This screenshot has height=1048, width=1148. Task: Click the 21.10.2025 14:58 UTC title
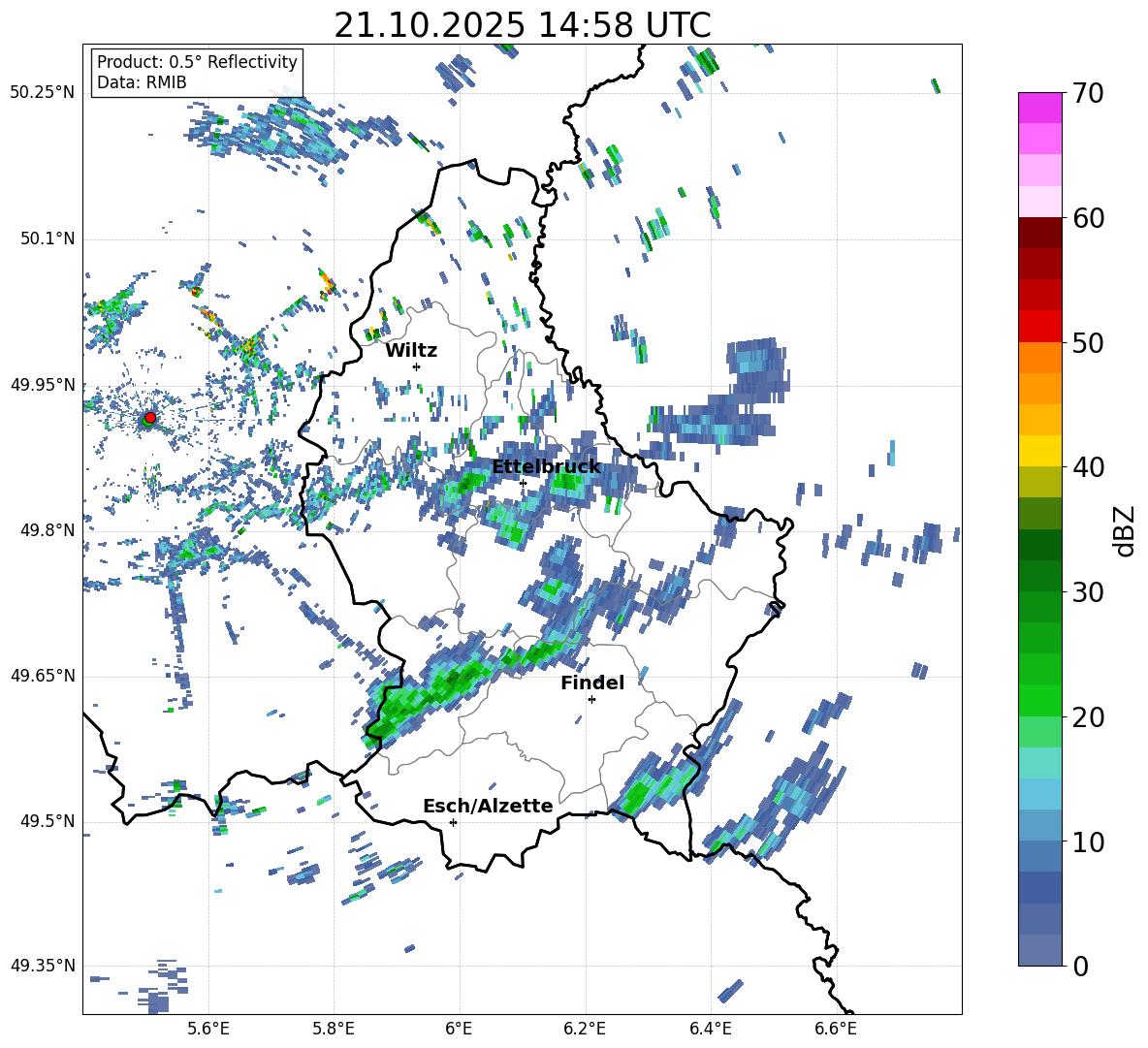coord(522,25)
